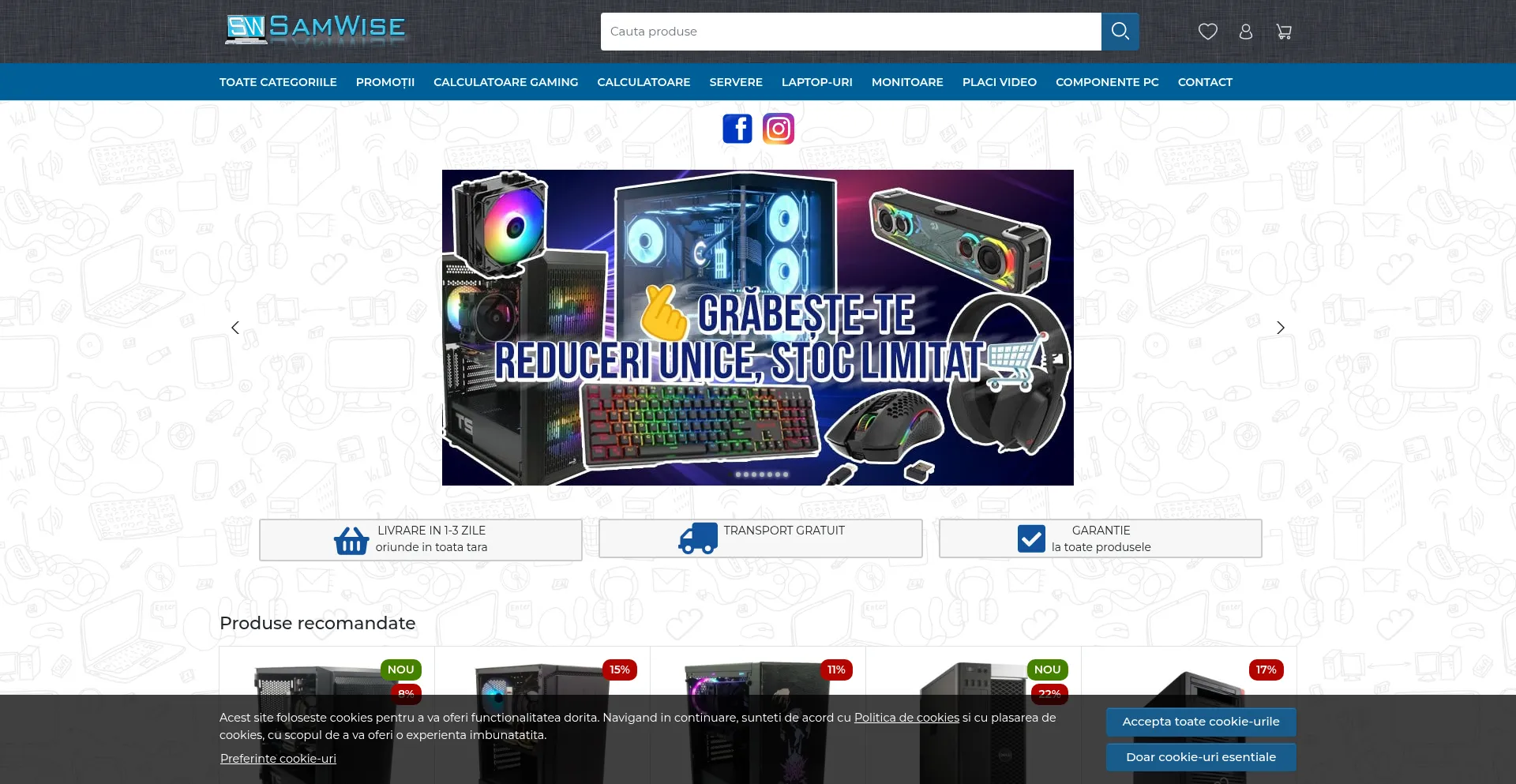Click the SamWise logo
1516x784 pixels.
(315, 29)
